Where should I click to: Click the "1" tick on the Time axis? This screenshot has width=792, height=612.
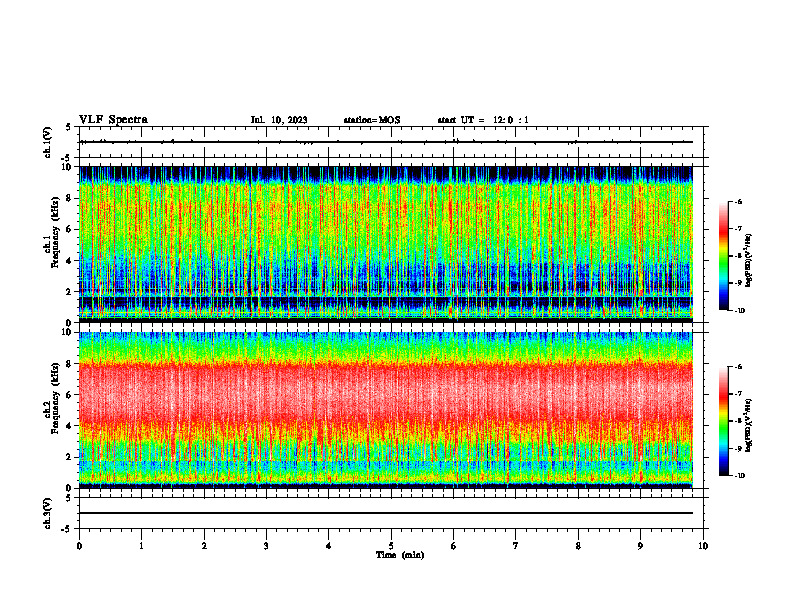pyautogui.click(x=141, y=546)
